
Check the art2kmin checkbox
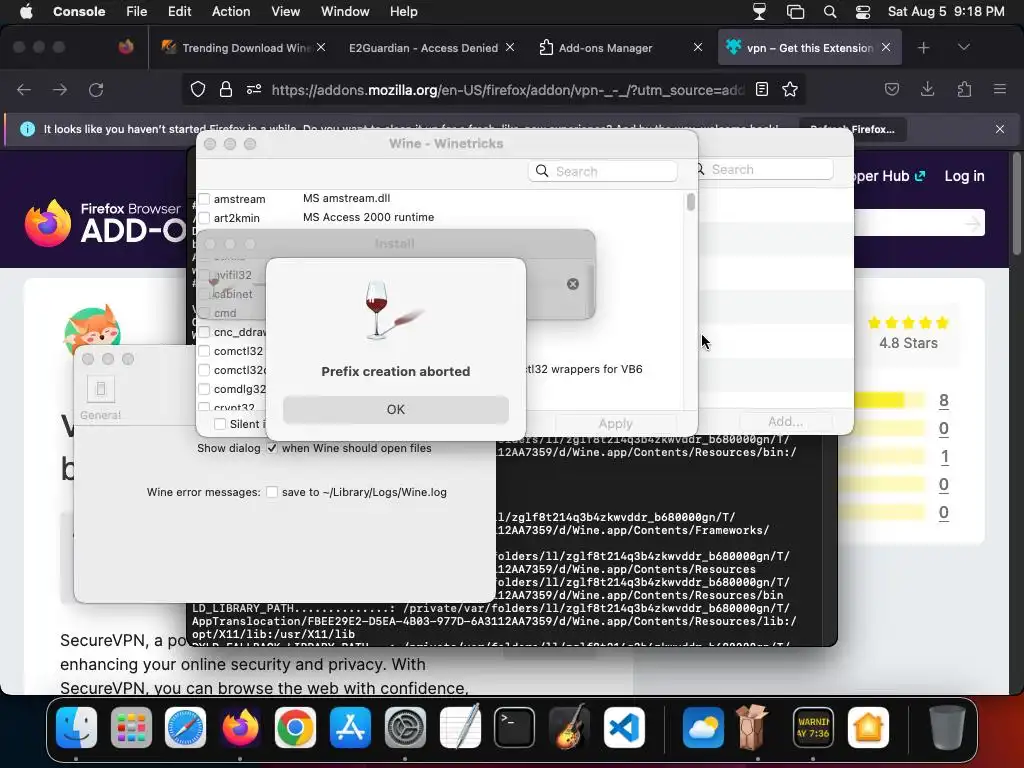[x=204, y=217]
